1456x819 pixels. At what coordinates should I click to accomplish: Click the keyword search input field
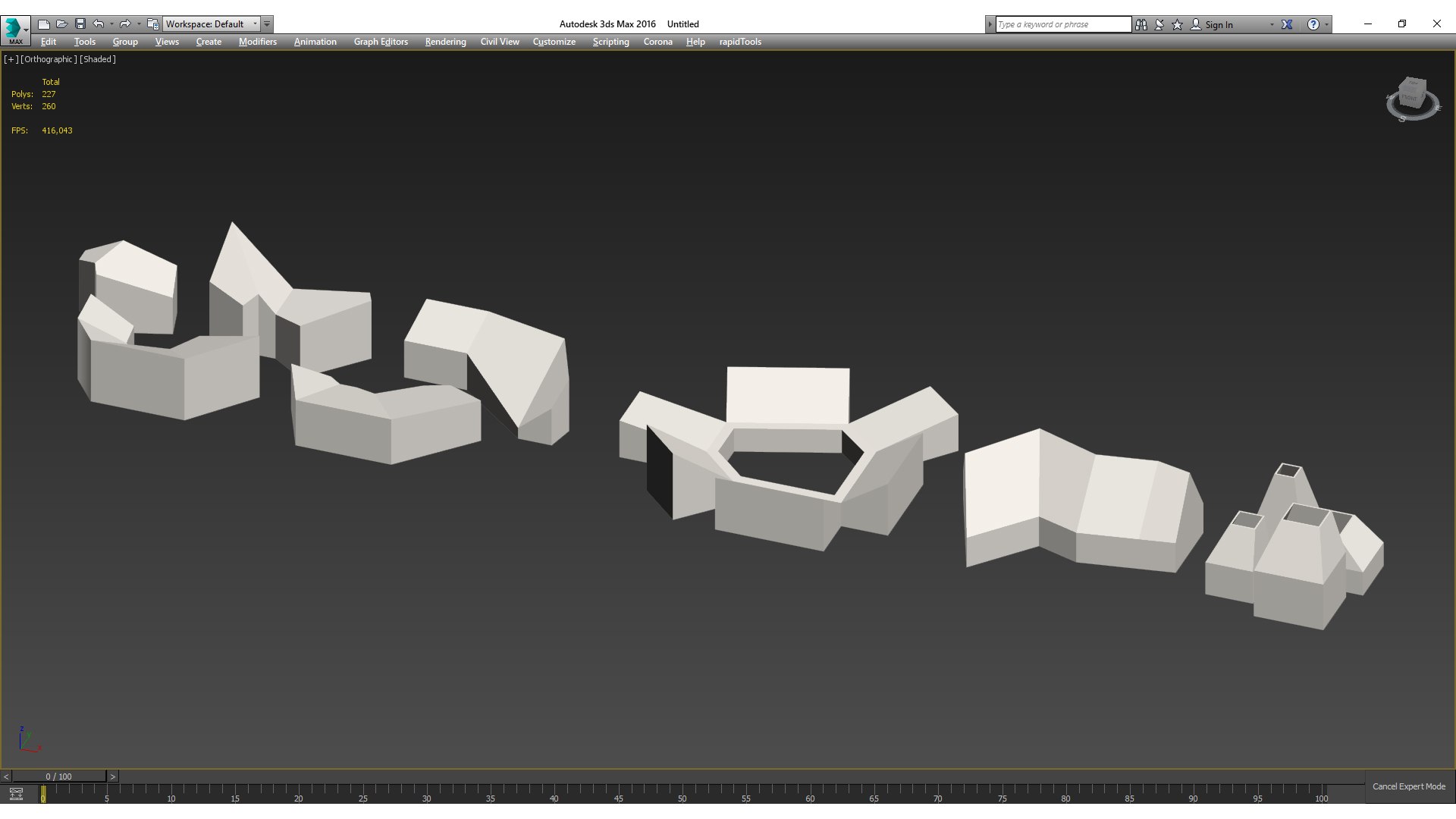click(x=1063, y=24)
